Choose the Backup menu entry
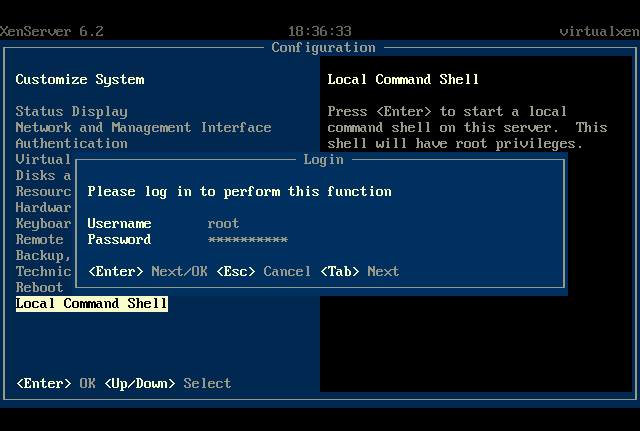 click(x=41, y=255)
